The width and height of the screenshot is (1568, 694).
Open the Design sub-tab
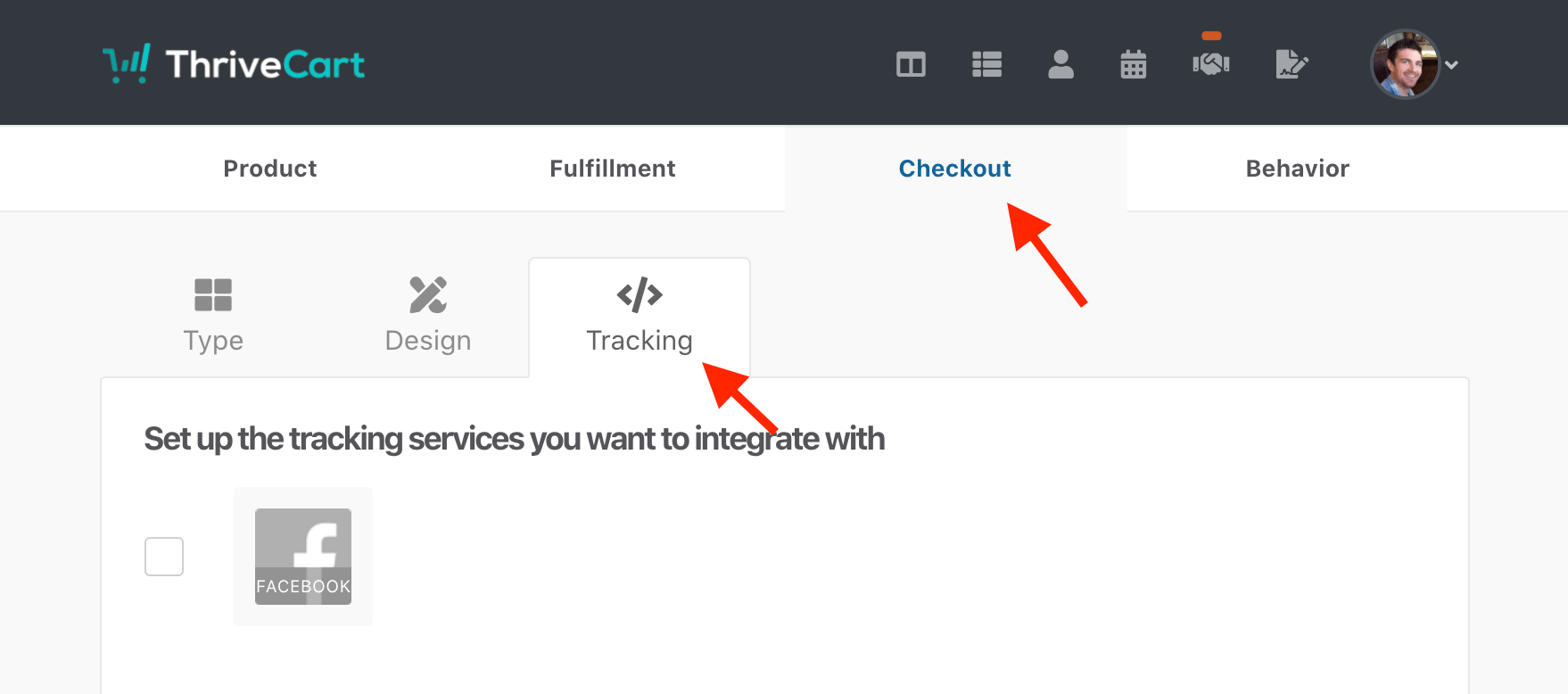[x=428, y=317]
